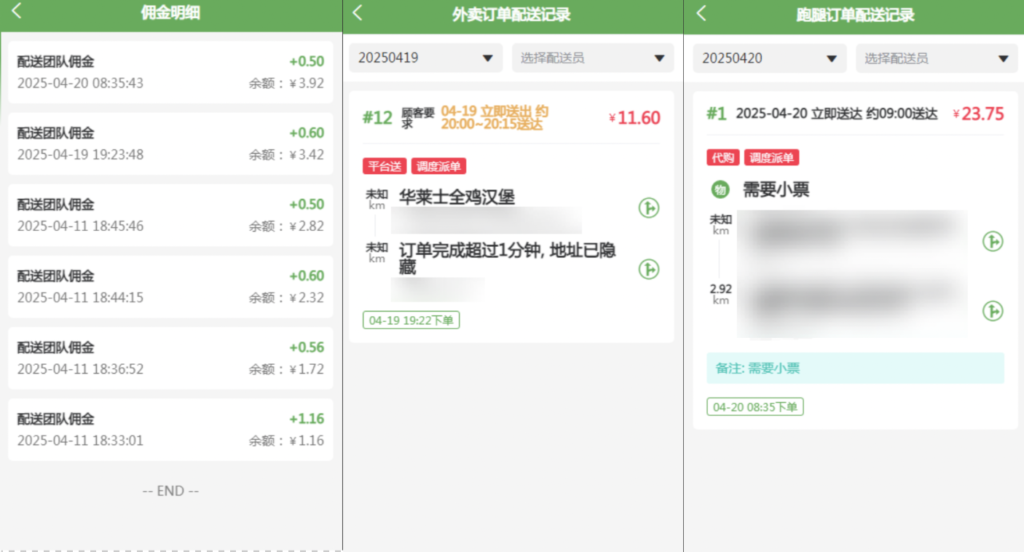Select 调度派单 tag on errand order #1
The height and width of the screenshot is (552, 1024).
(x=771, y=157)
